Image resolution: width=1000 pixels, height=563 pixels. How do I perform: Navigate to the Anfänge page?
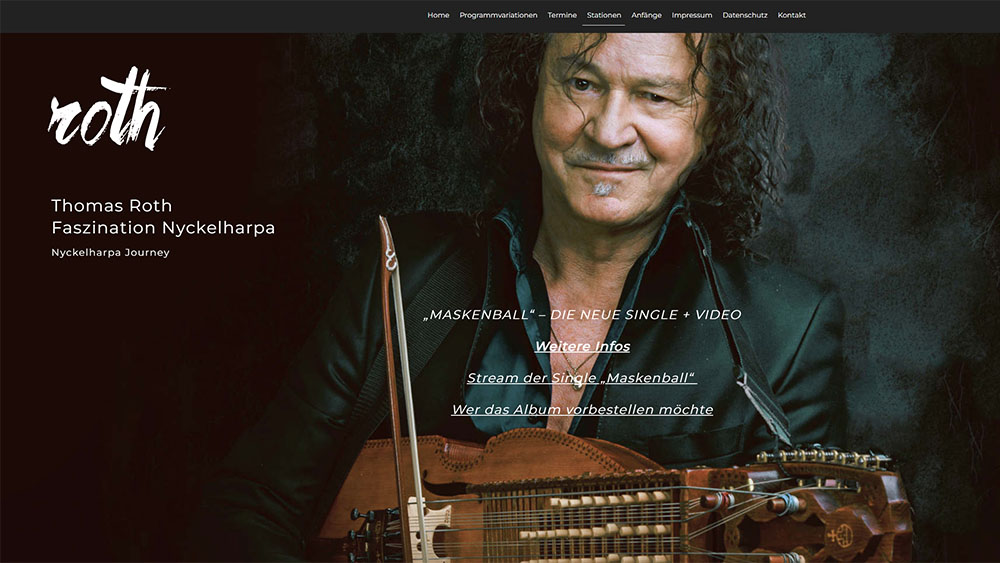[x=646, y=15]
